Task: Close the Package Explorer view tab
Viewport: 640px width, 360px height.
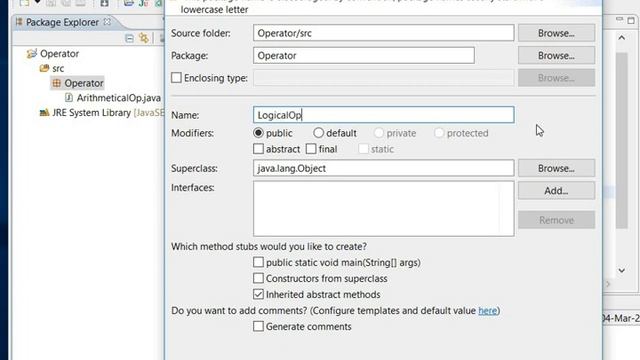Action: 107,22
